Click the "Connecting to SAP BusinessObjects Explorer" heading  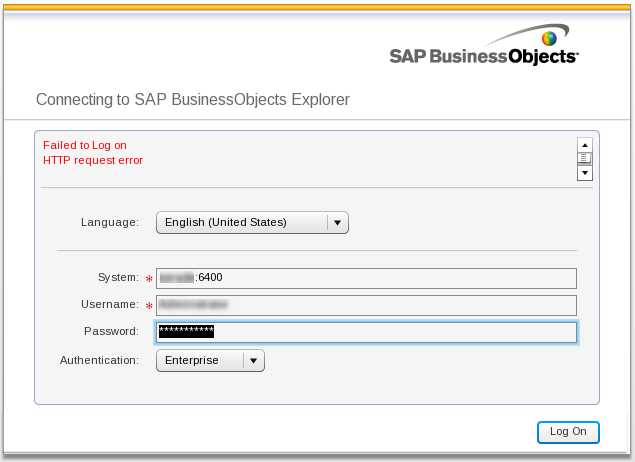click(x=193, y=99)
